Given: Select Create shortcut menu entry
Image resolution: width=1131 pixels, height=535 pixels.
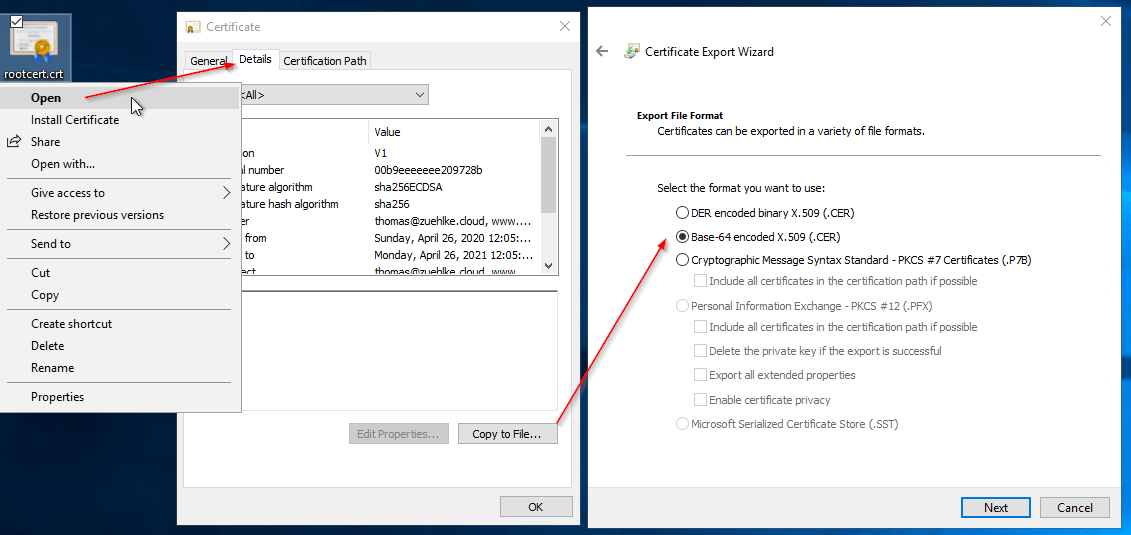Looking at the screenshot, I should click(x=120, y=324).
